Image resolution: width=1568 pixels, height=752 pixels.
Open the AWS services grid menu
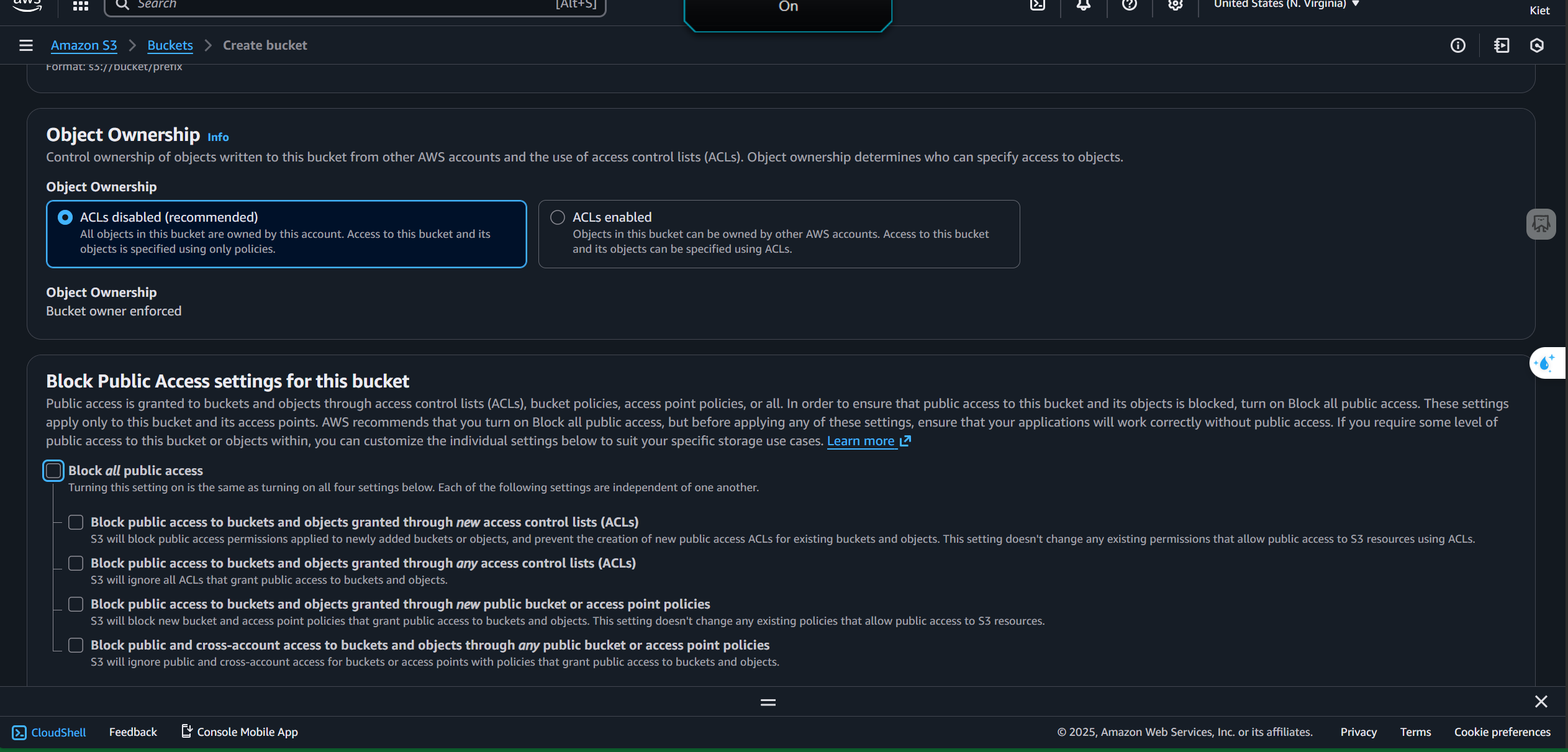(81, 6)
